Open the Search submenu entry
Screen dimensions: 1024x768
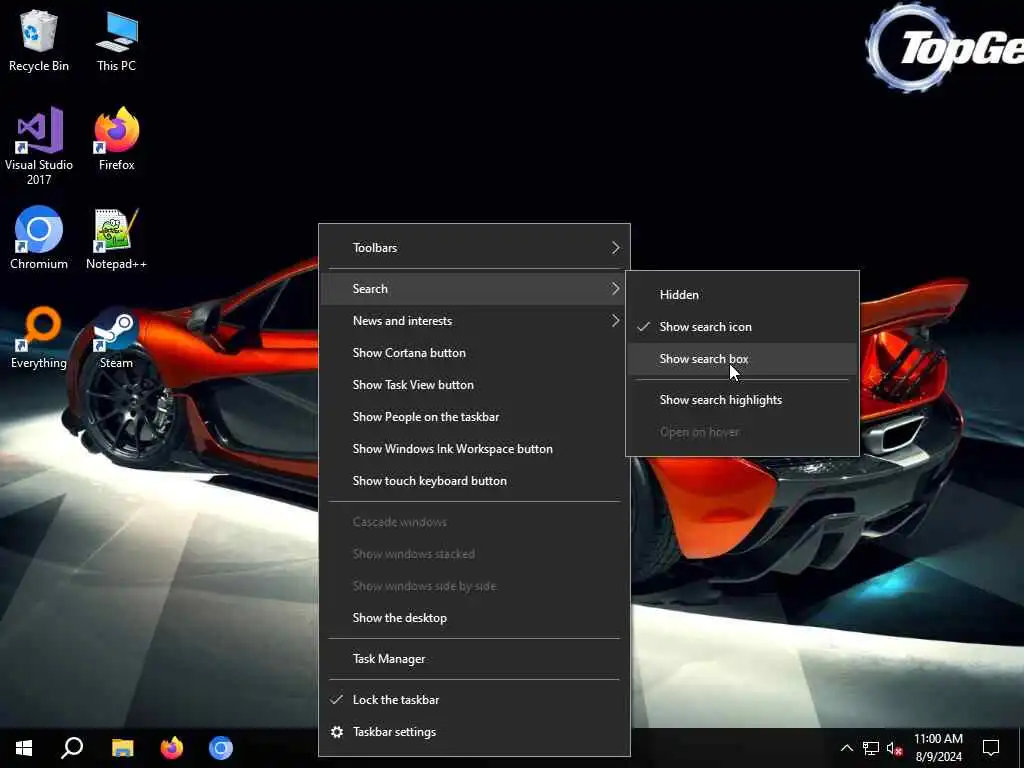click(474, 289)
